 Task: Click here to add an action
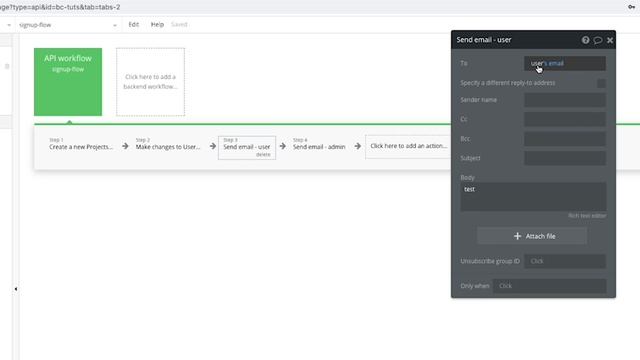pos(408,146)
